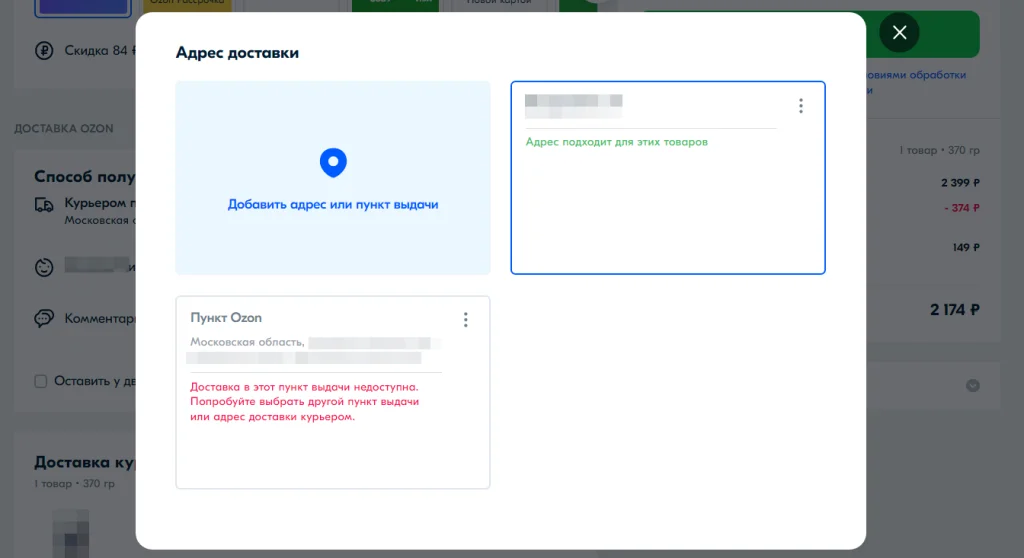1024x558 pixels.
Task: Click the Адрес подходит для этих товаров text
Action: 616,142
